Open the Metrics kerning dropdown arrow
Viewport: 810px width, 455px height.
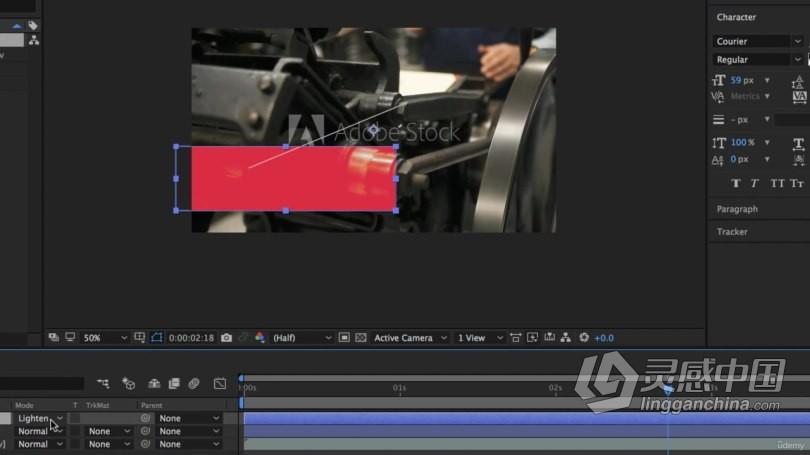pyautogui.click(x=767, y=96)
